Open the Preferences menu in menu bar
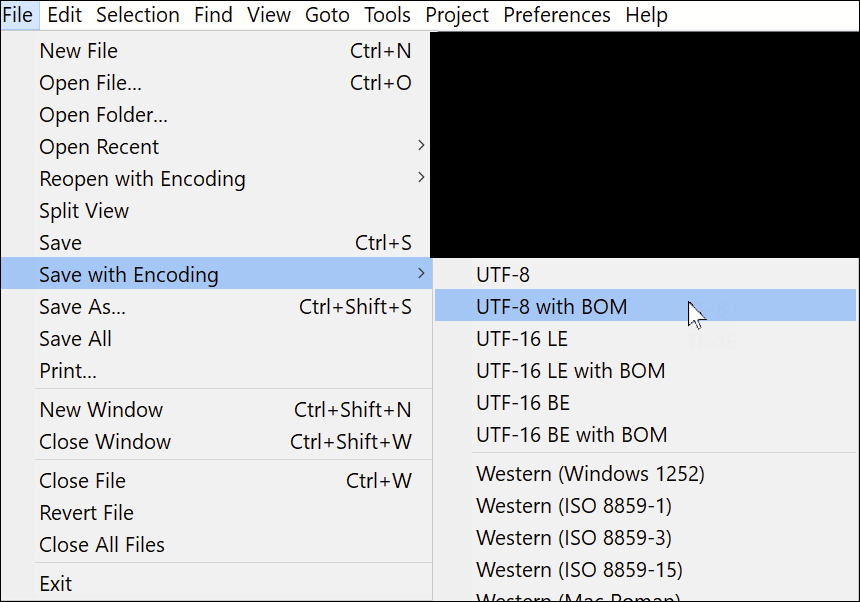This screenshot has width=860, height=602. 557,15
